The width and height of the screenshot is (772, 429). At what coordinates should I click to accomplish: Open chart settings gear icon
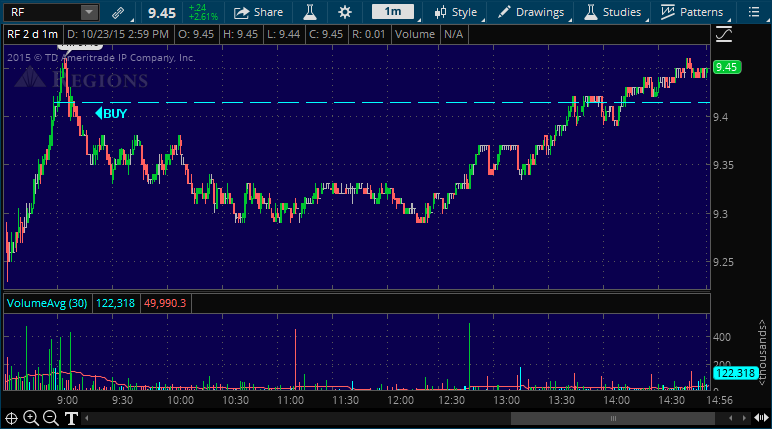pyautogui.click(x=345, y=12)
